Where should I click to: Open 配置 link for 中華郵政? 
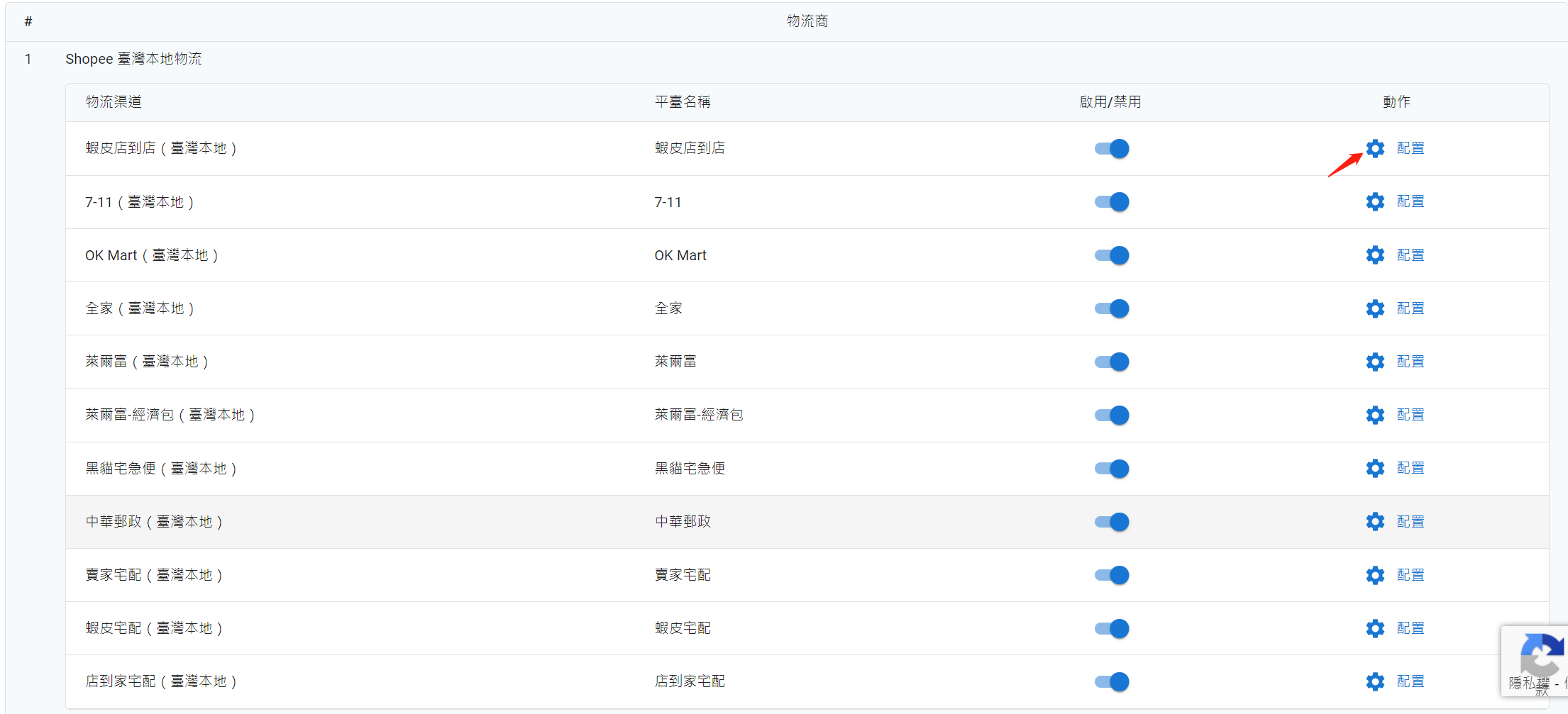point(1410,522)
